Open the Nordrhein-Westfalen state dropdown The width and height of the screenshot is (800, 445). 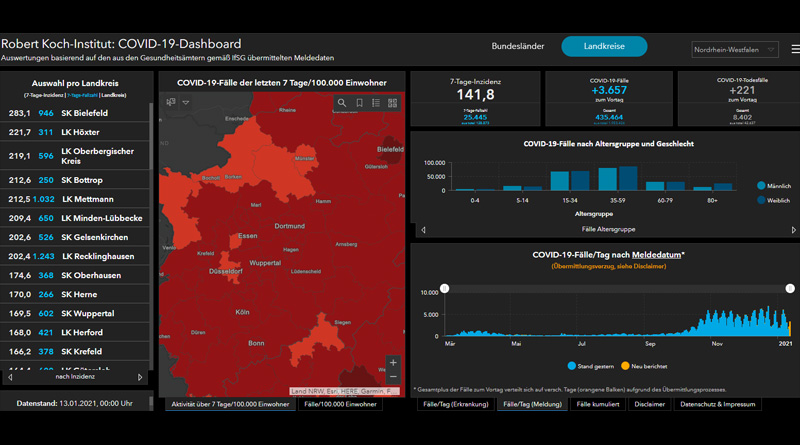pos(735,50)
